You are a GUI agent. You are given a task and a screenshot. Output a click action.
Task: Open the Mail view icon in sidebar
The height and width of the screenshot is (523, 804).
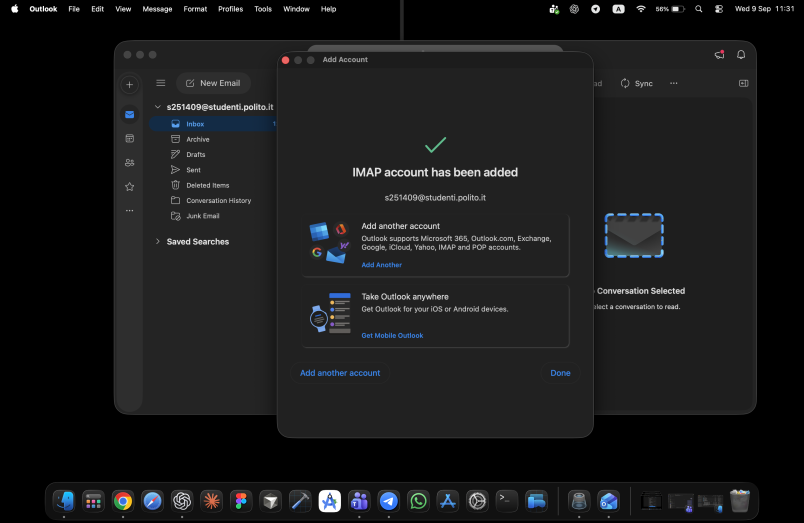(x=130, y=114)
